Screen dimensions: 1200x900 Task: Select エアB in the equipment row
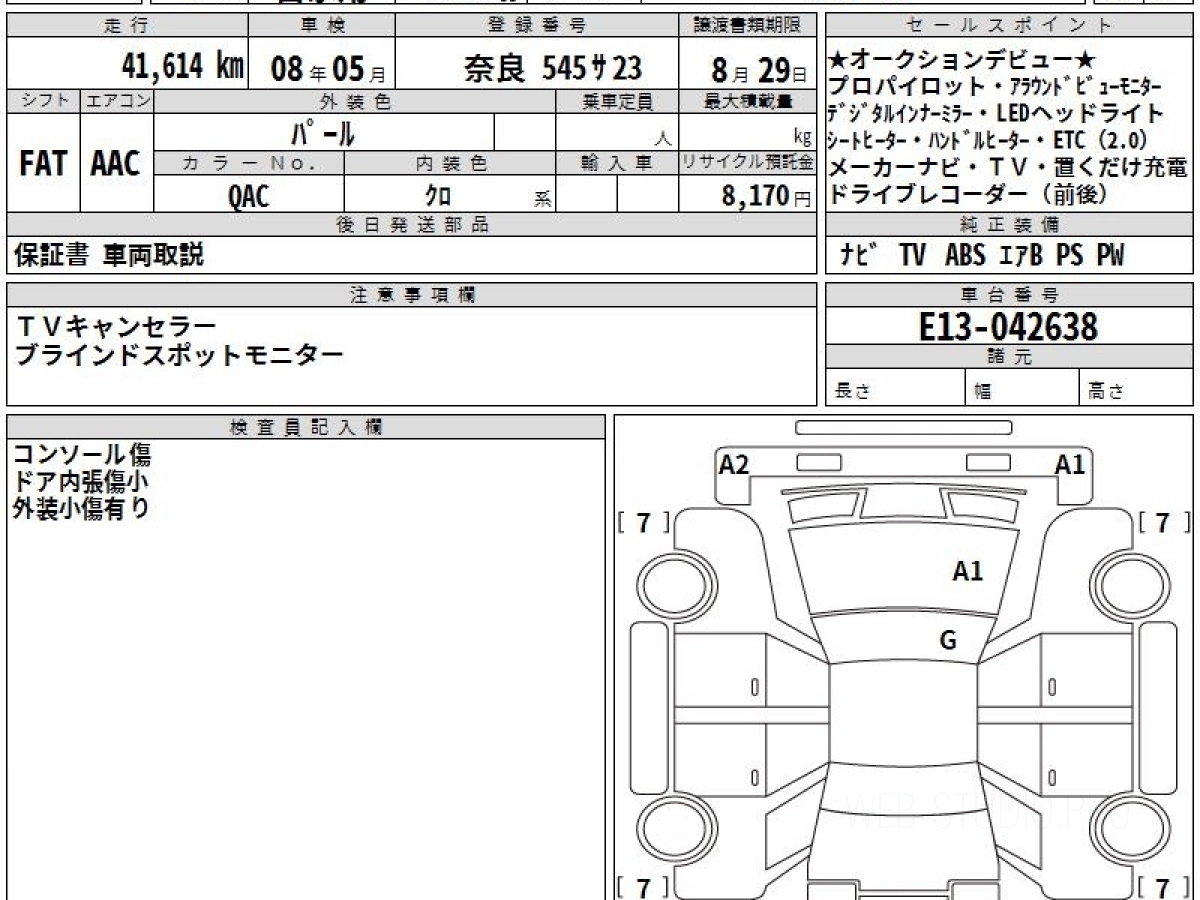point(1021,256)
